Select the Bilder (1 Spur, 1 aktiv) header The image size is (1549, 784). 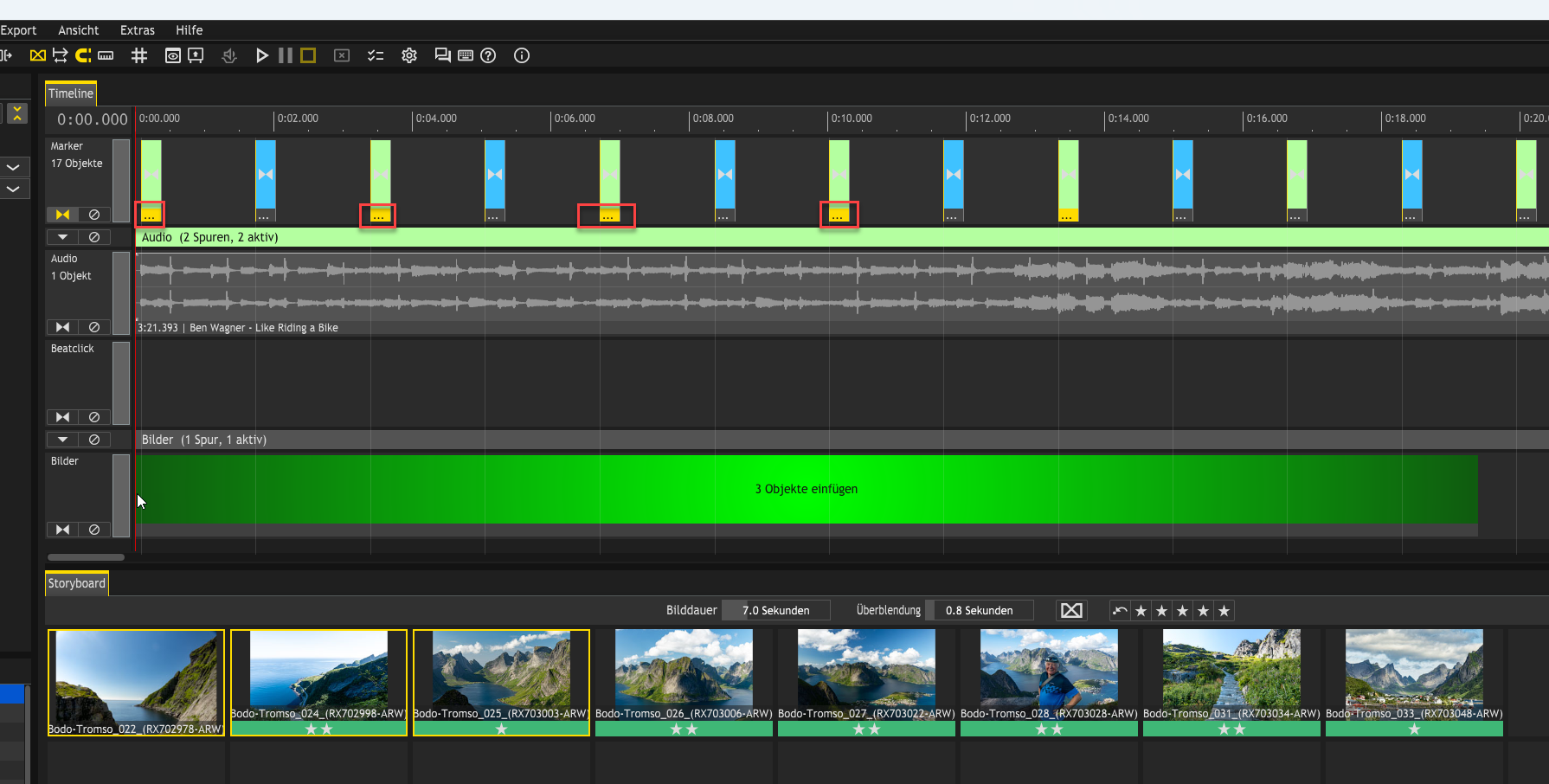pos(842,440)
